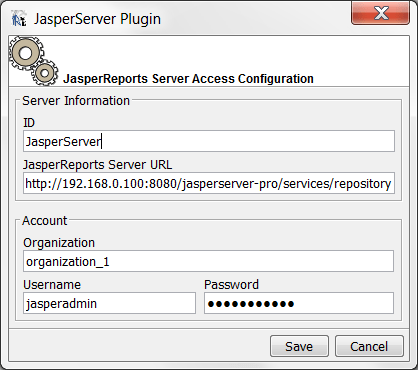The image size is (418, 370).
Task: Select the Organization input showing organization_1
Action: 208,261
